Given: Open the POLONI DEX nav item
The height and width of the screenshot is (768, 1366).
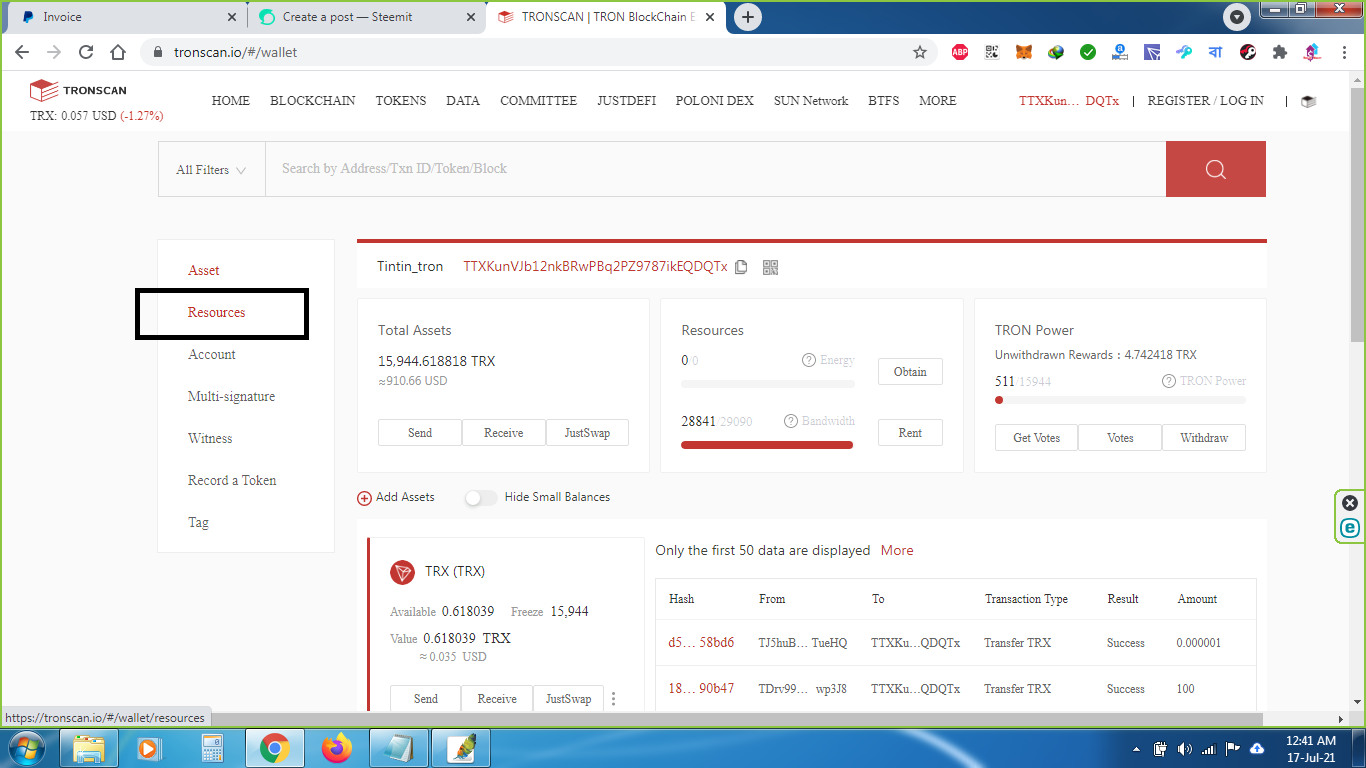Looking at the screenshot, I should [x=715, y=101].
